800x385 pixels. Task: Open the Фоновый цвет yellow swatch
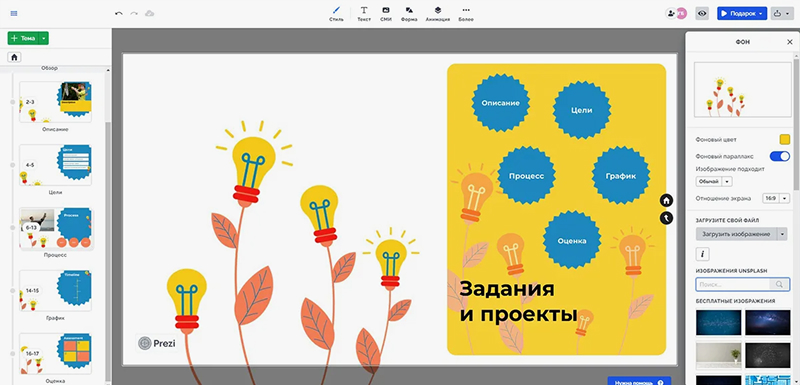click(784, 139)
